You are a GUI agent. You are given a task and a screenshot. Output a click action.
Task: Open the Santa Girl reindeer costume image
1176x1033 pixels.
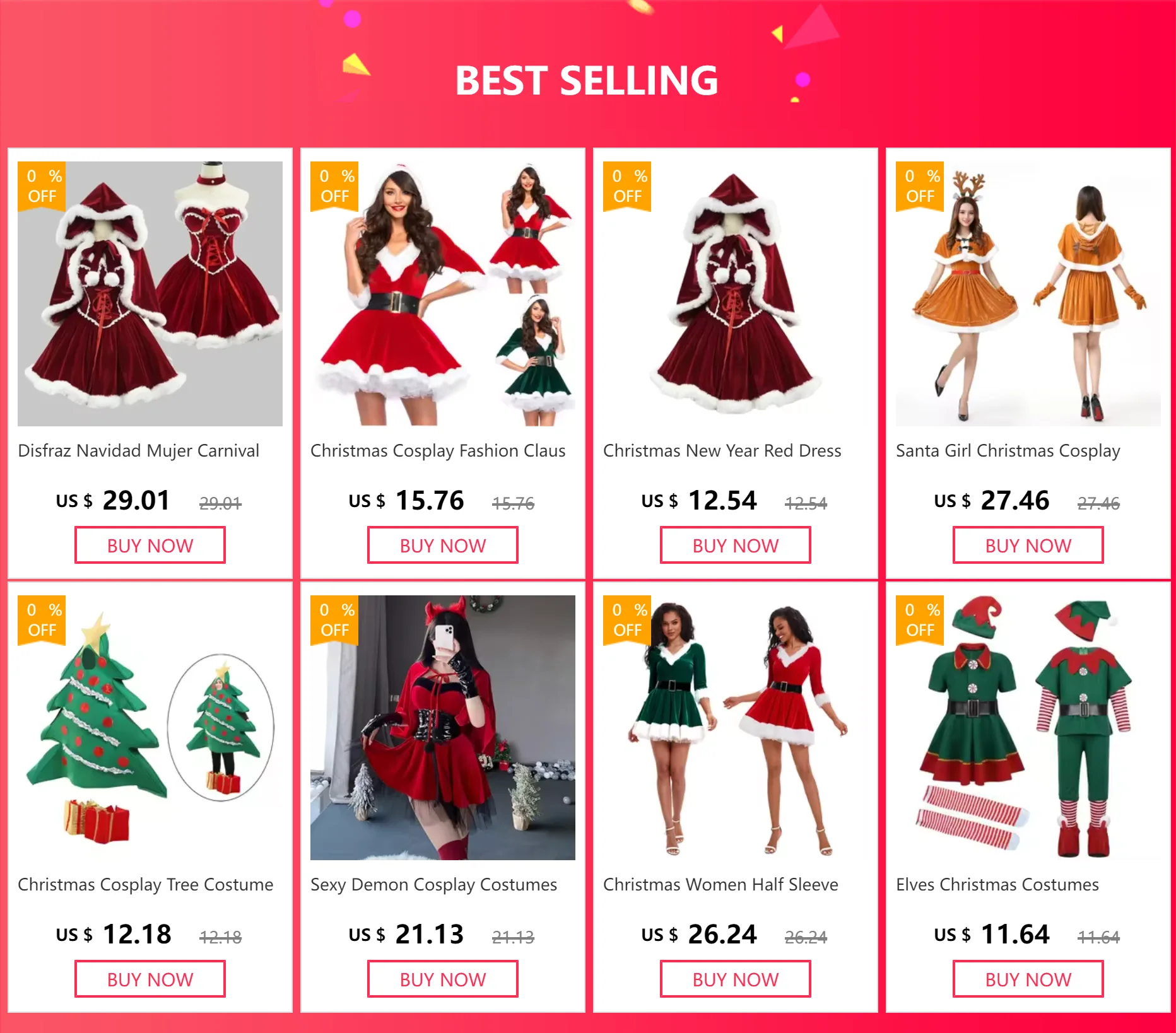[1028, 294]
